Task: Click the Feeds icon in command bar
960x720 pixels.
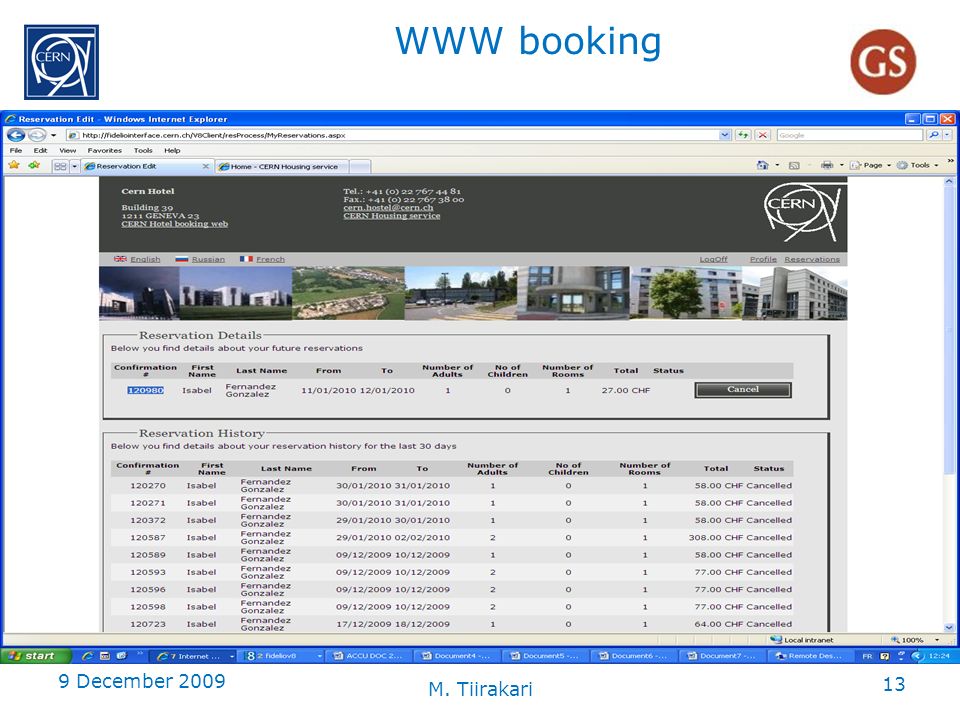Action: [794, 165]
